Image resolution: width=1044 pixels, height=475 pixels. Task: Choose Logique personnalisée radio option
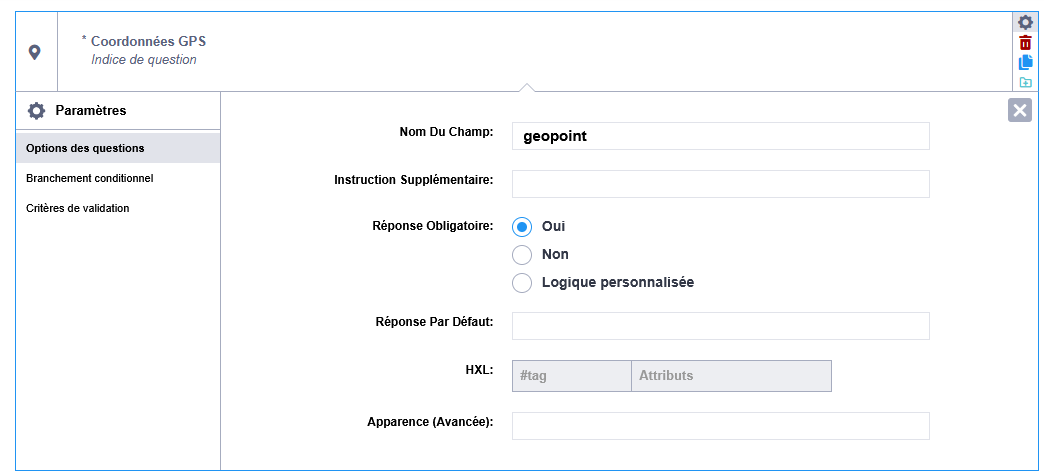pyautogui.click(x=522, y=283)
